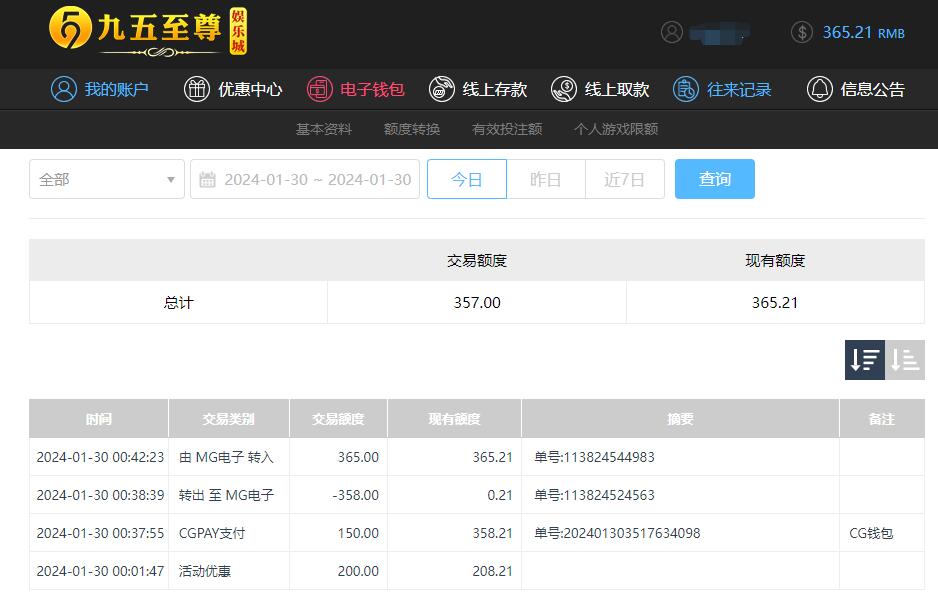Viewport: 938px width, 597px height.
Task: Click the 电子钱包 wallet icon
Action: tap(319, 89)
